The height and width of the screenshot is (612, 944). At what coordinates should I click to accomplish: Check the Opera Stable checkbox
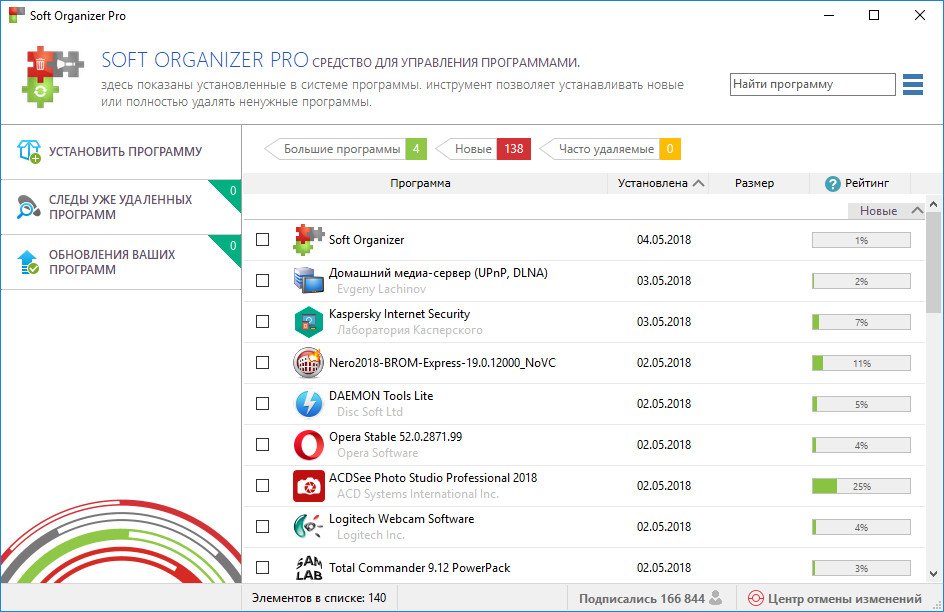pos(262,444)
